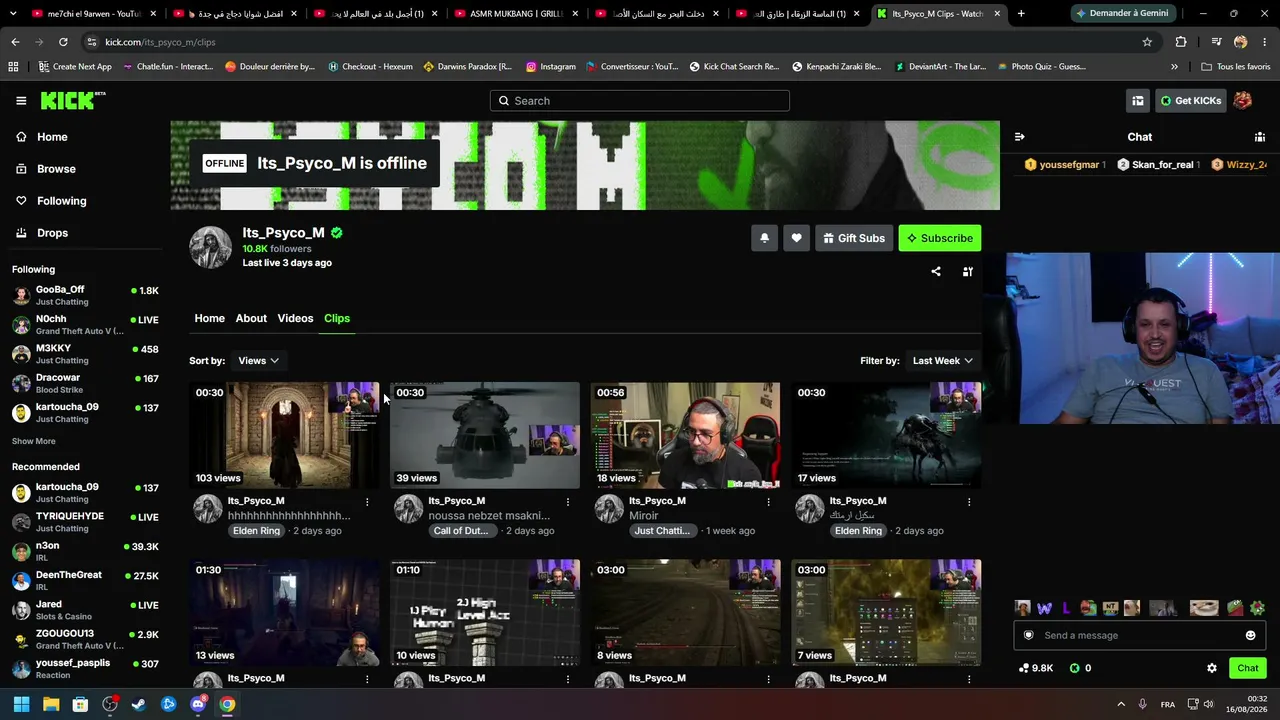Play the 00:56 clip with 18 views
1280x720 pixels.
click(686, 435)
